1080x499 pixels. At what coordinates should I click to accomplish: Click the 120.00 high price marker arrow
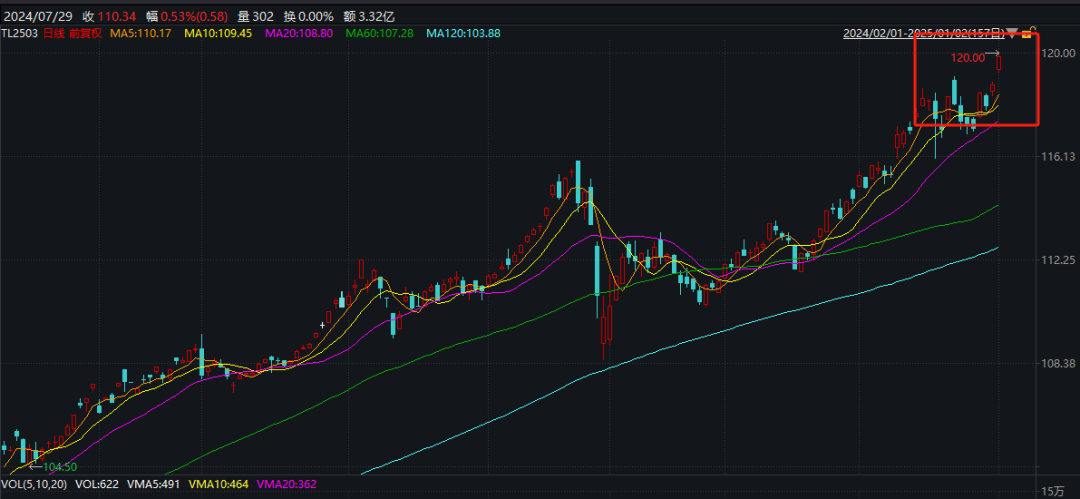(x=992, y=53)
